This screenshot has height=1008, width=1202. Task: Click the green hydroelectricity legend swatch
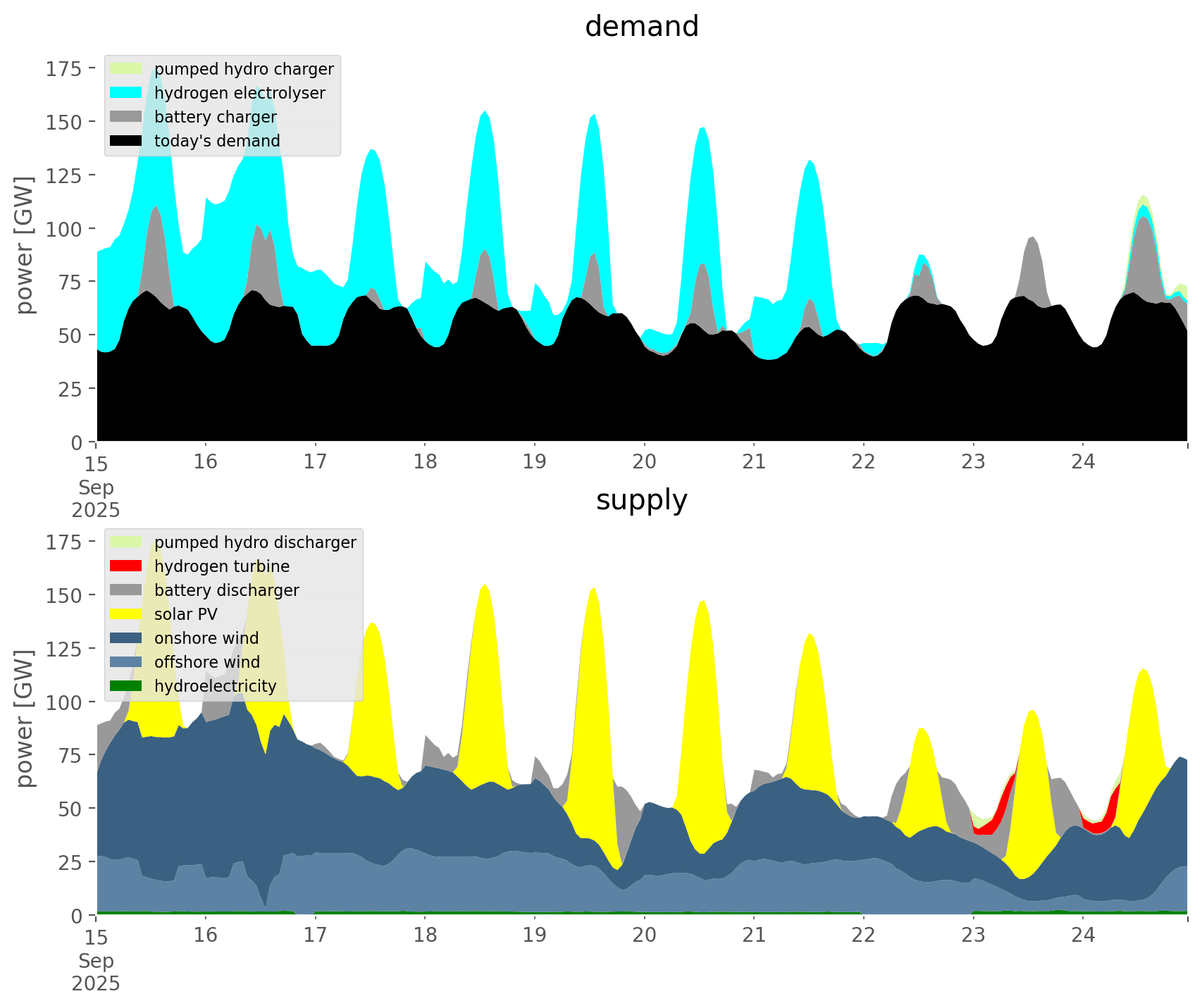126,686
